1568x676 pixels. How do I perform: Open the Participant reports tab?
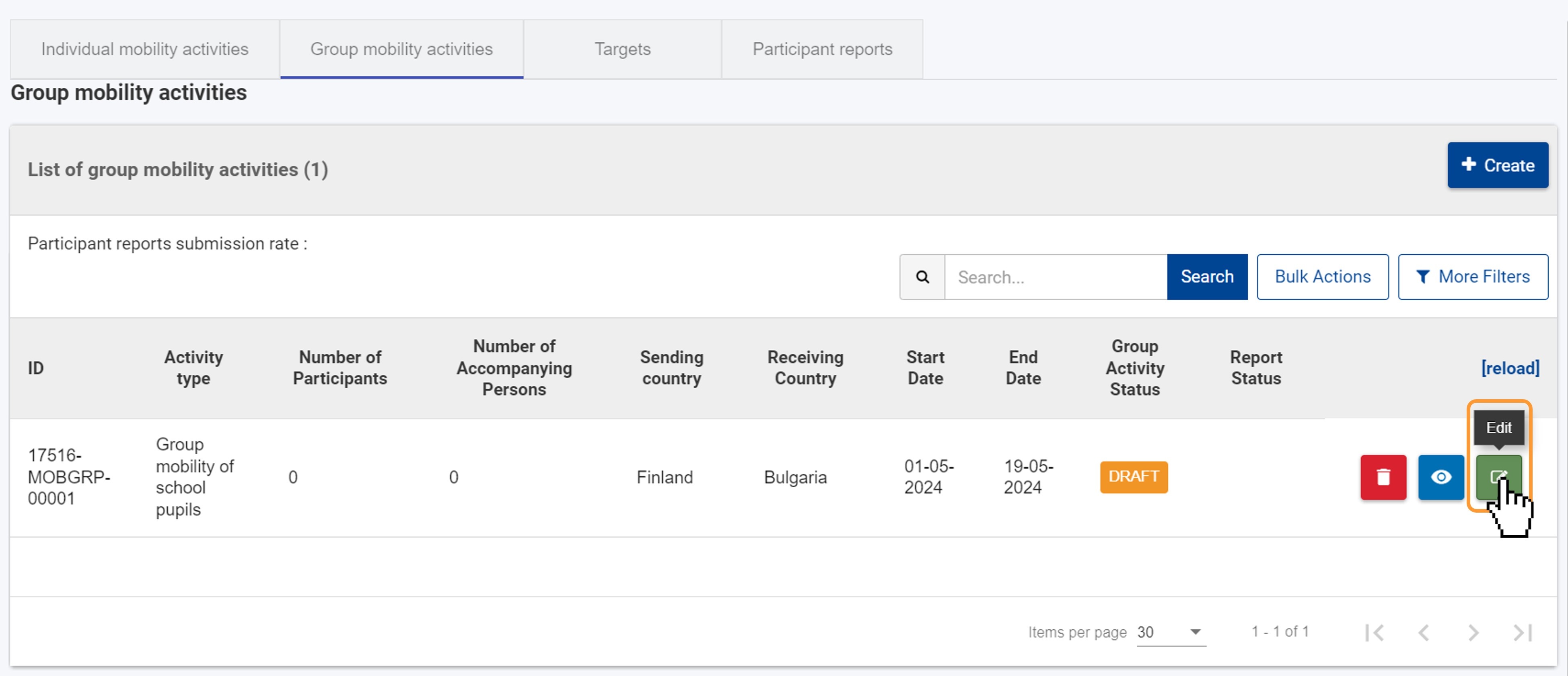click(822, 49)
